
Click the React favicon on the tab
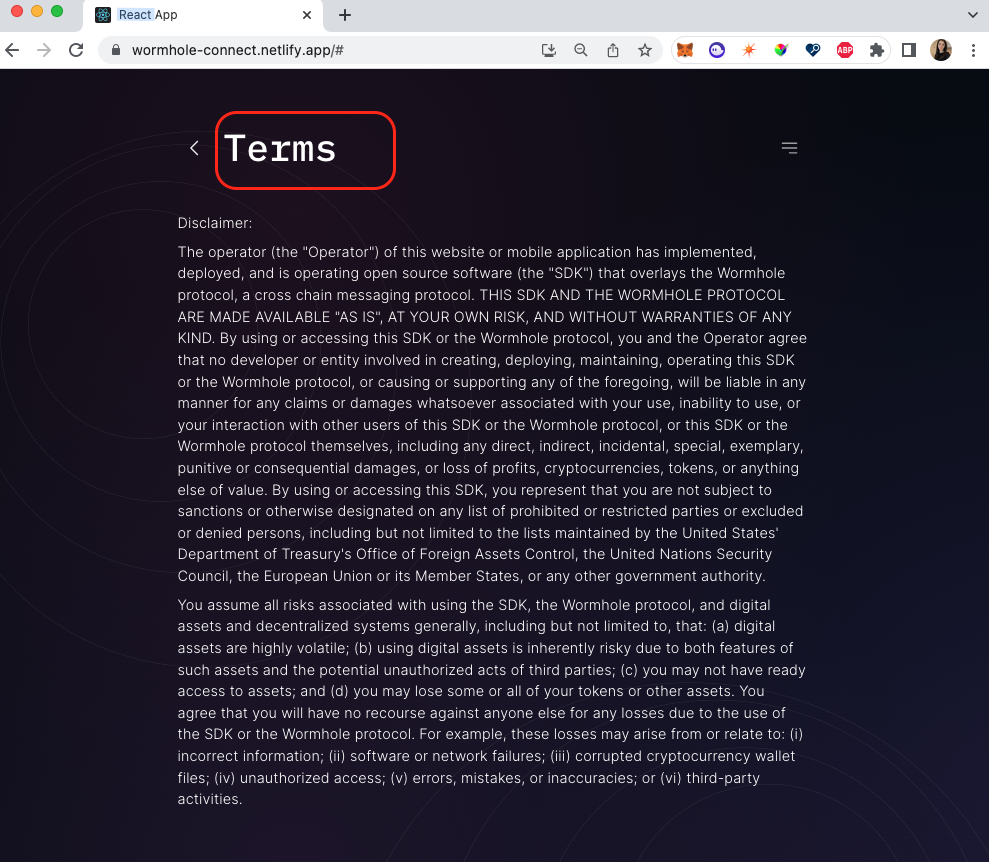[103, 15]
